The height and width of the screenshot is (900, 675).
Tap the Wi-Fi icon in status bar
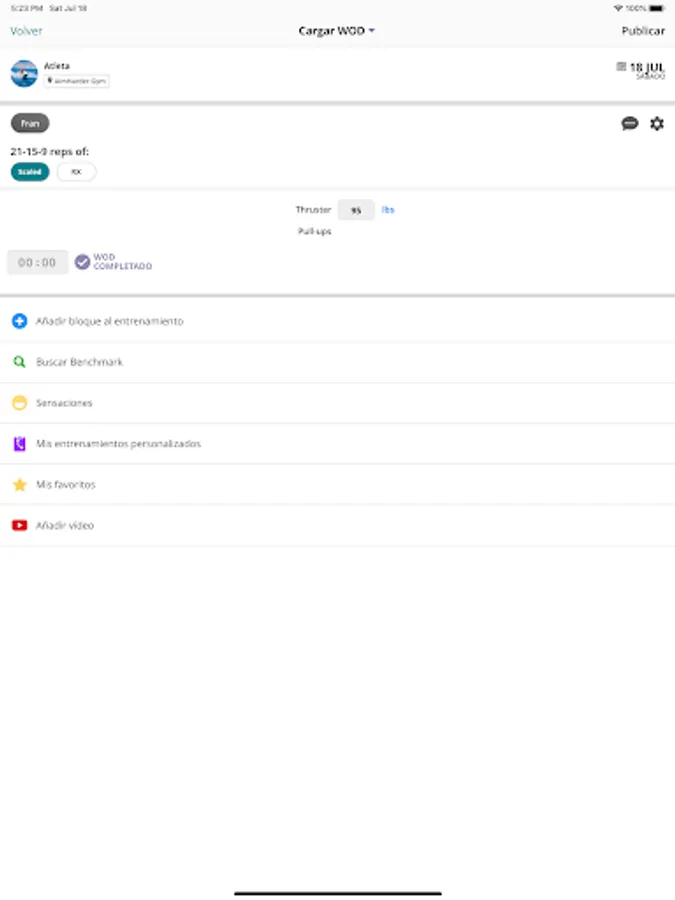click(x=618, y=8)
